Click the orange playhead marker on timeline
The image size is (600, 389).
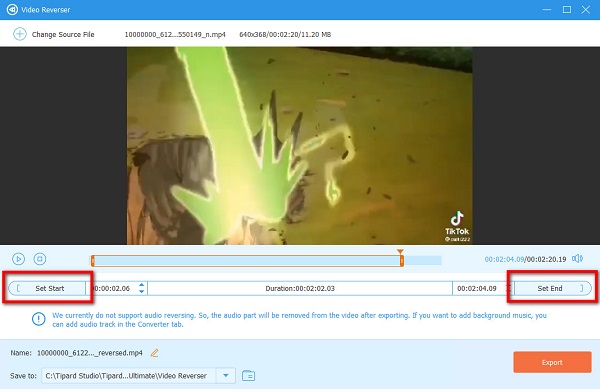pos(400,252)
